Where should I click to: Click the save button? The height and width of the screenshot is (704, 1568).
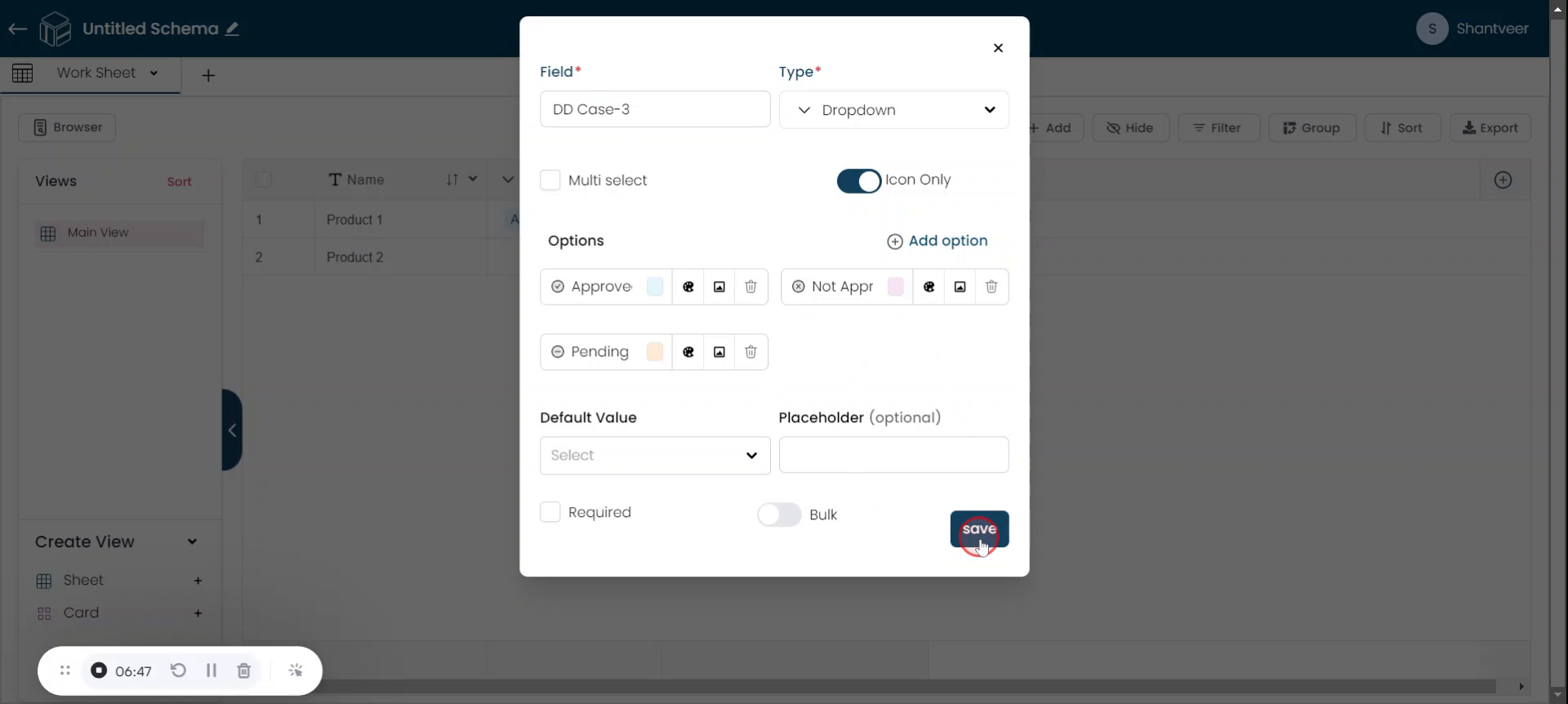pyautogui.click(x=978, y=529)
